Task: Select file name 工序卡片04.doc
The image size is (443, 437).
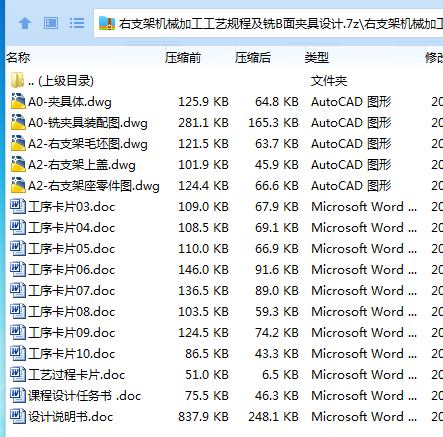Action: pos(72,228)
